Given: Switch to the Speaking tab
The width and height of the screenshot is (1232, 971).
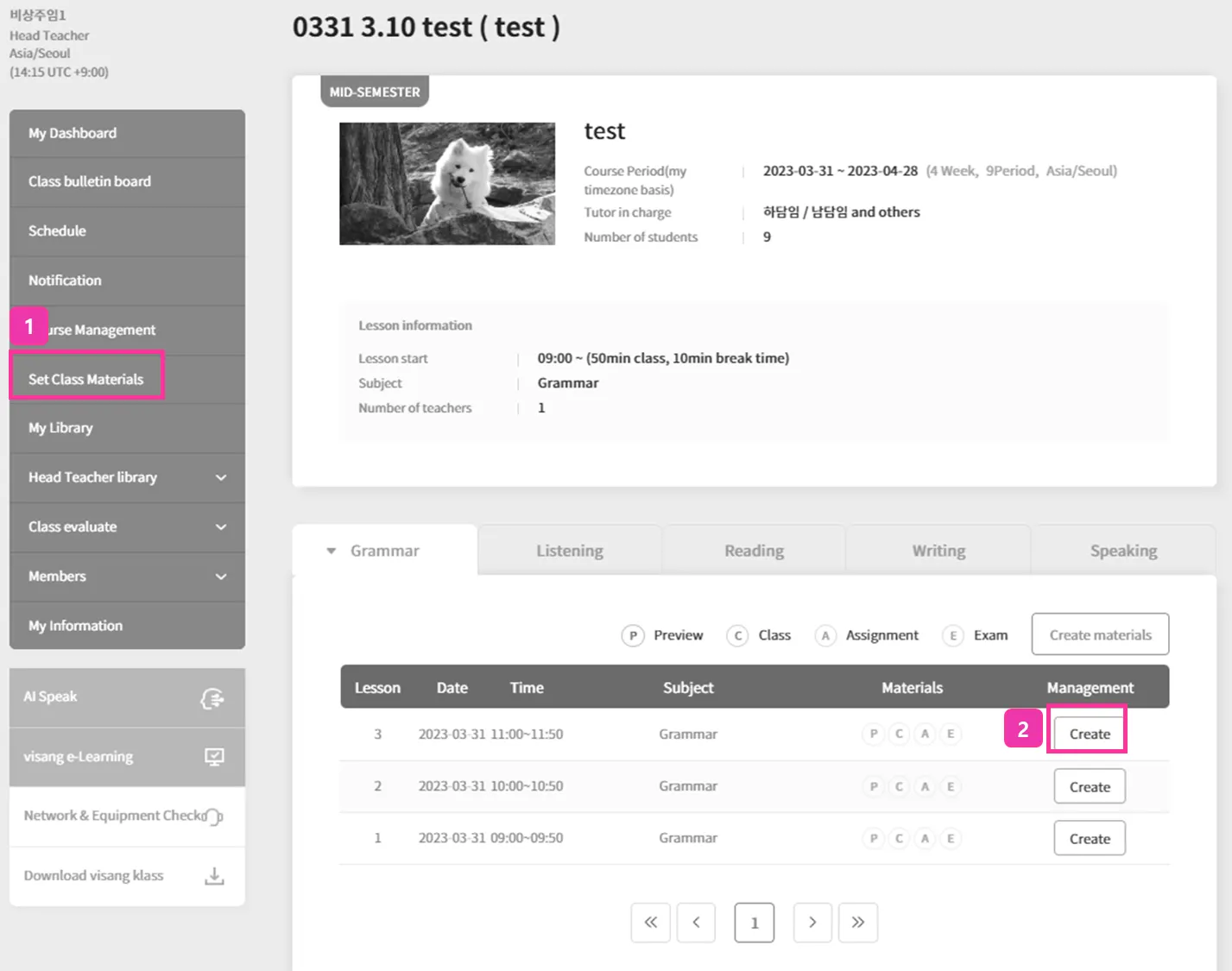Looking at the screenshot, I should pos(1124,551).
